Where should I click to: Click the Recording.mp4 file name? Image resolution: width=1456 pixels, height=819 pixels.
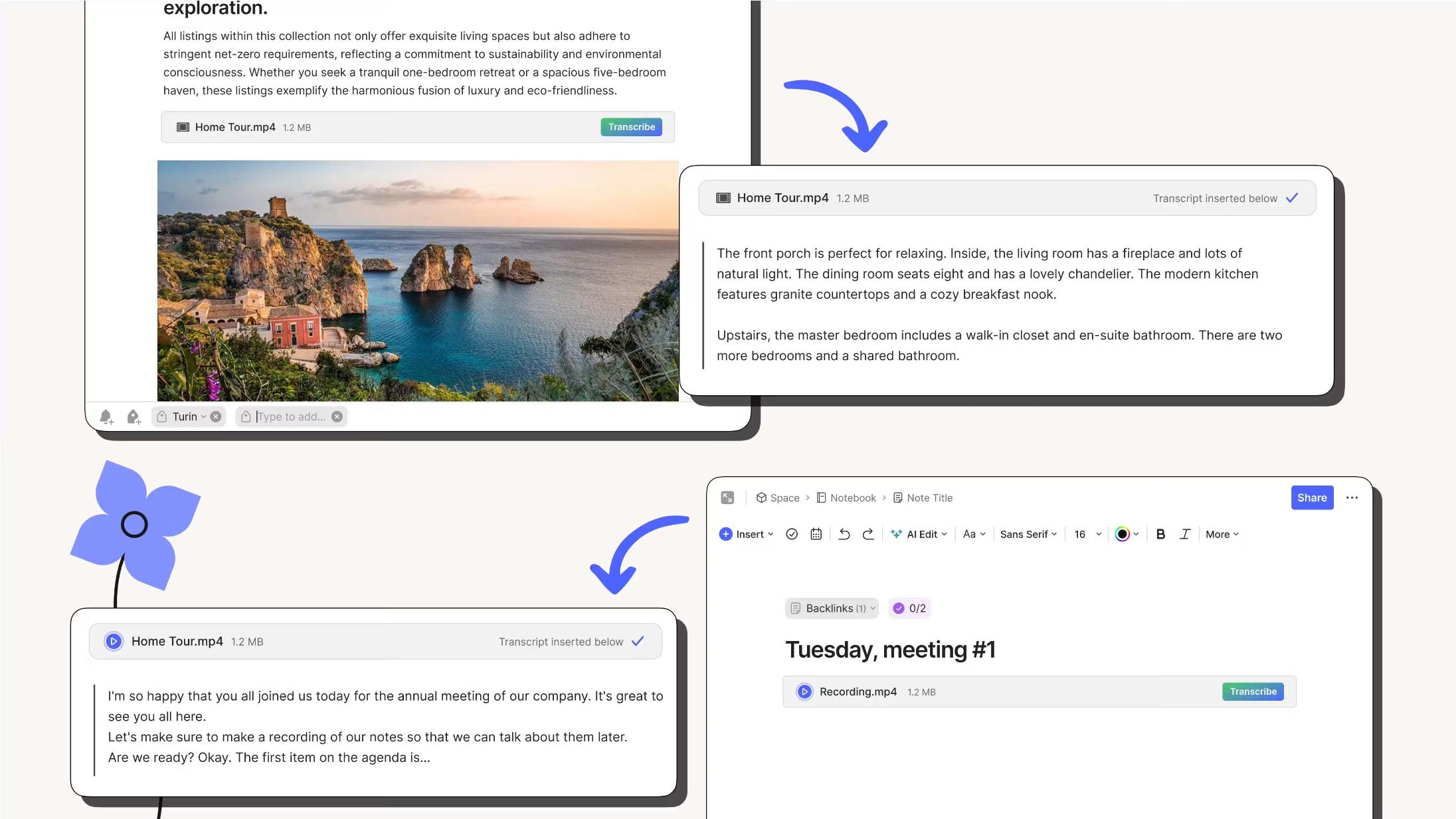[858, 691]
